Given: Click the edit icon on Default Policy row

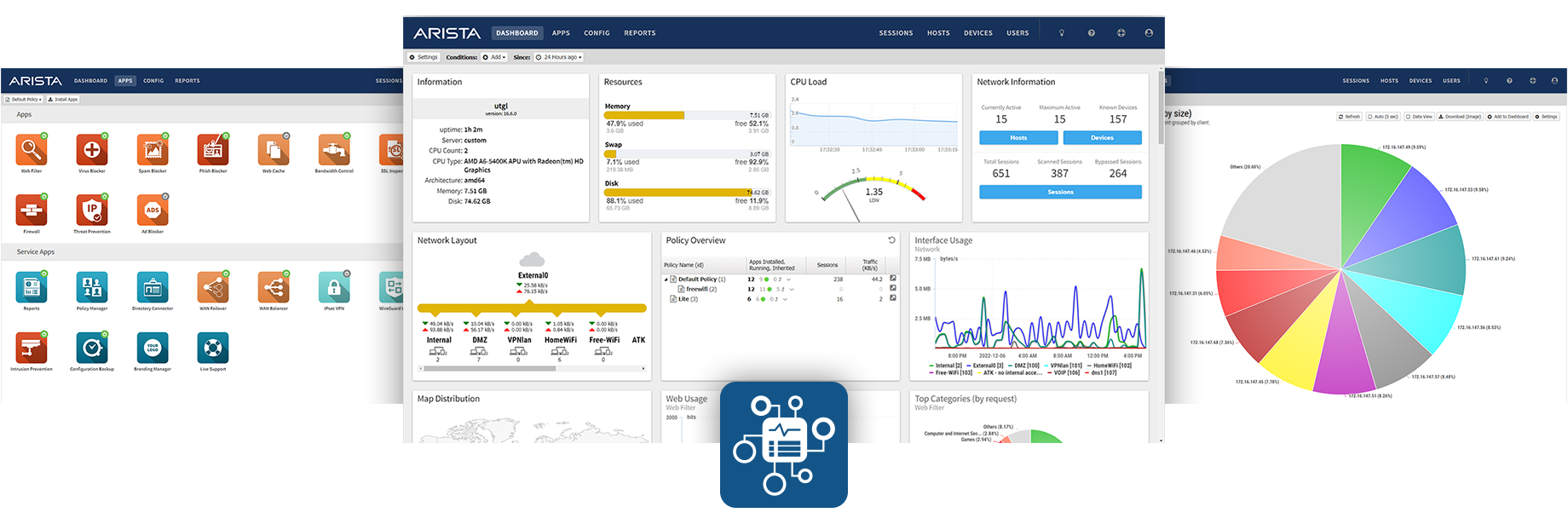Looking at the screenshot, I should click(893, 279).
